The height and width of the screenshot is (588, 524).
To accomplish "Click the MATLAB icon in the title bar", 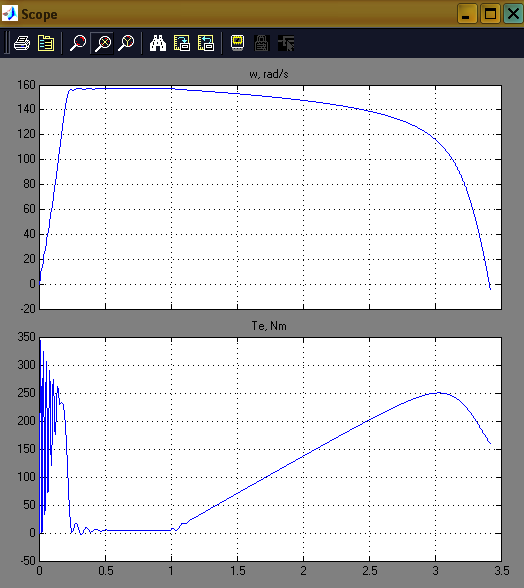I will tap(10, 14).
